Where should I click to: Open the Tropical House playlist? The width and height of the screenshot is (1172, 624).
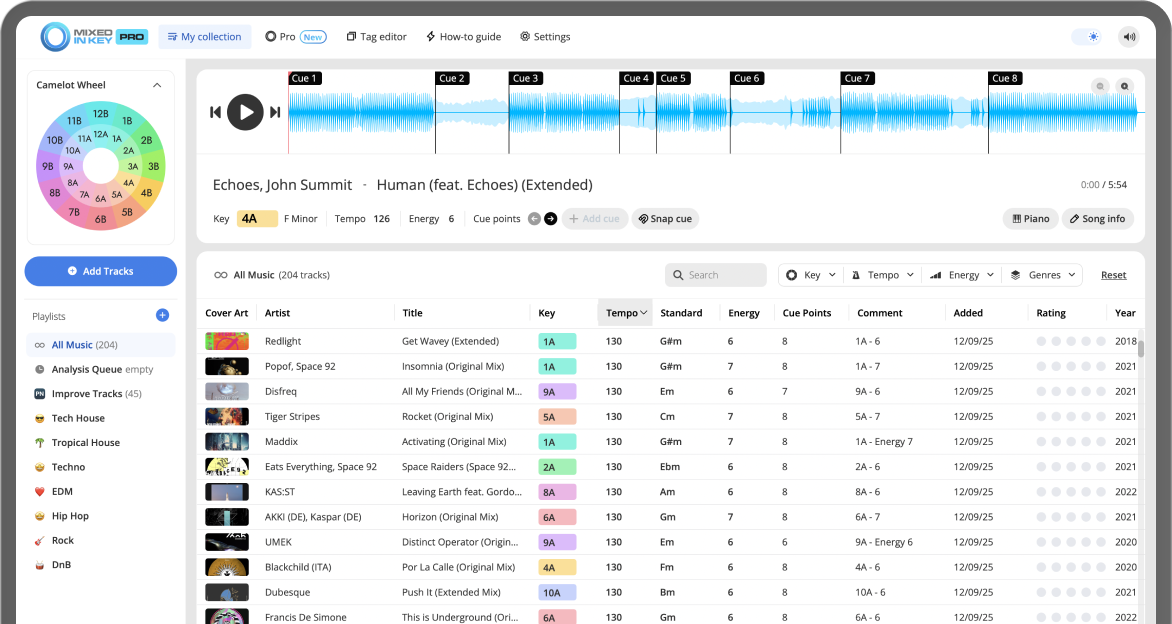(x=101, y=442)
